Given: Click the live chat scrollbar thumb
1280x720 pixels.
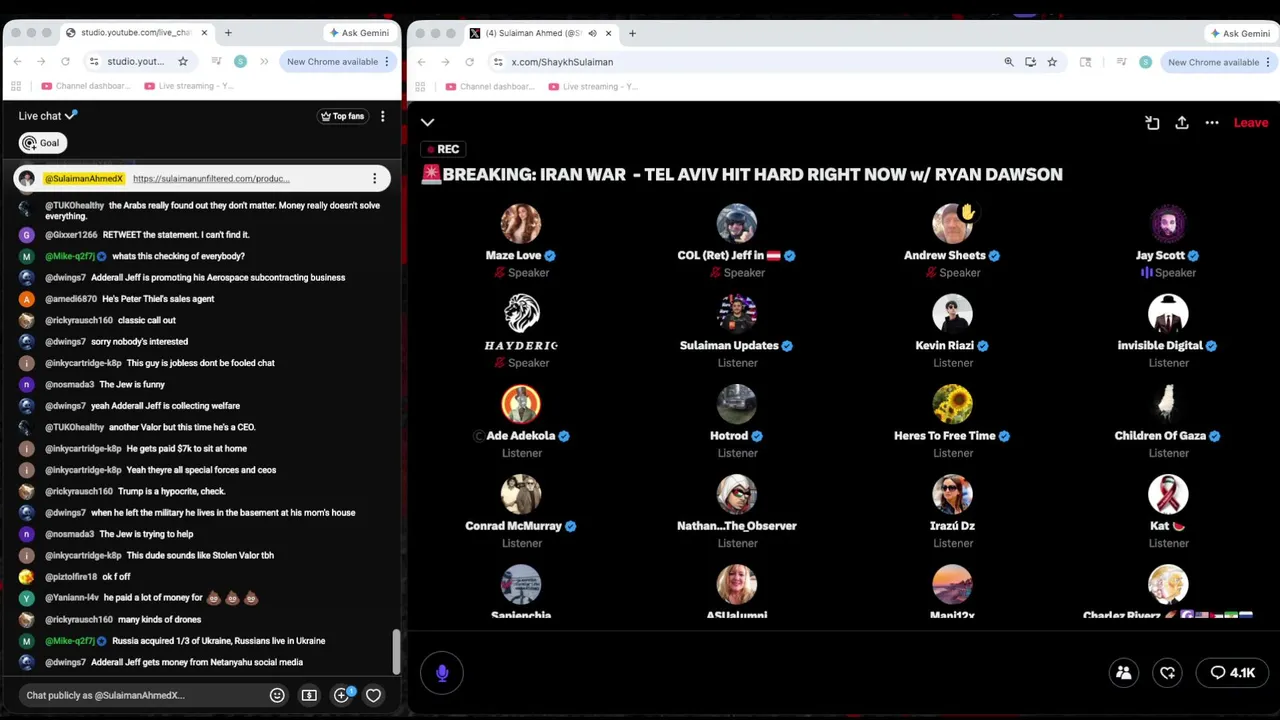Looking at the screenshot, I should click(396, 652).
